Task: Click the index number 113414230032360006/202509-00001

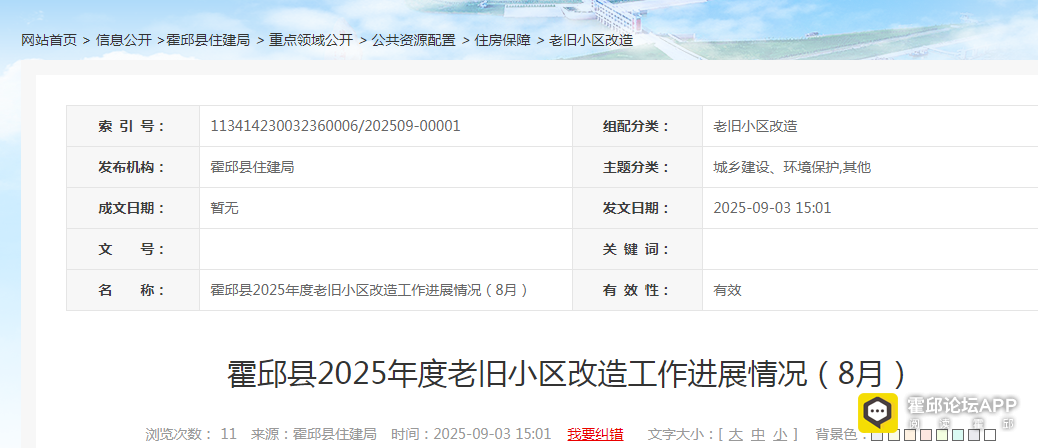Action: (335, 126)
